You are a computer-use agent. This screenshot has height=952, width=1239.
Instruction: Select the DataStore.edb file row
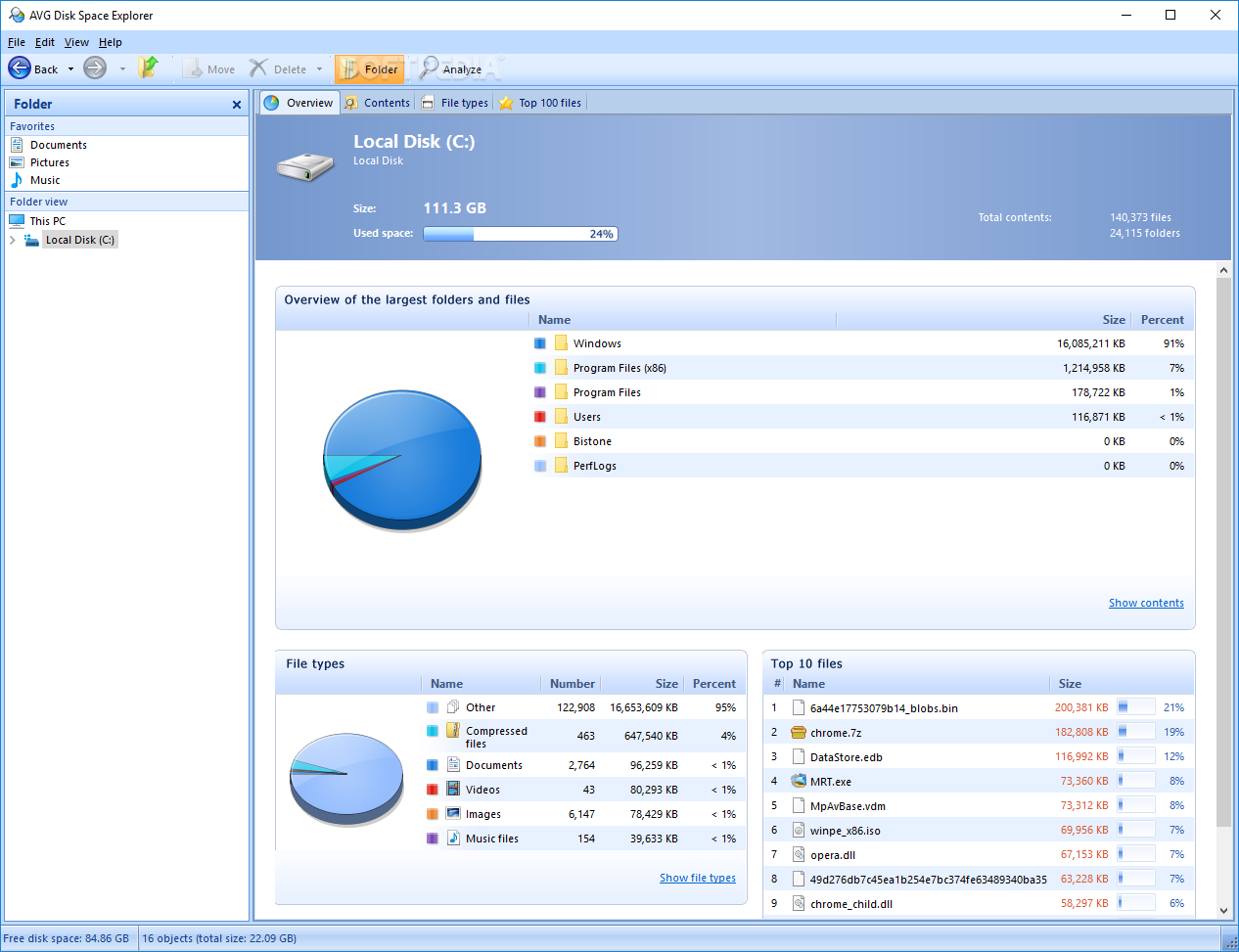979,756
